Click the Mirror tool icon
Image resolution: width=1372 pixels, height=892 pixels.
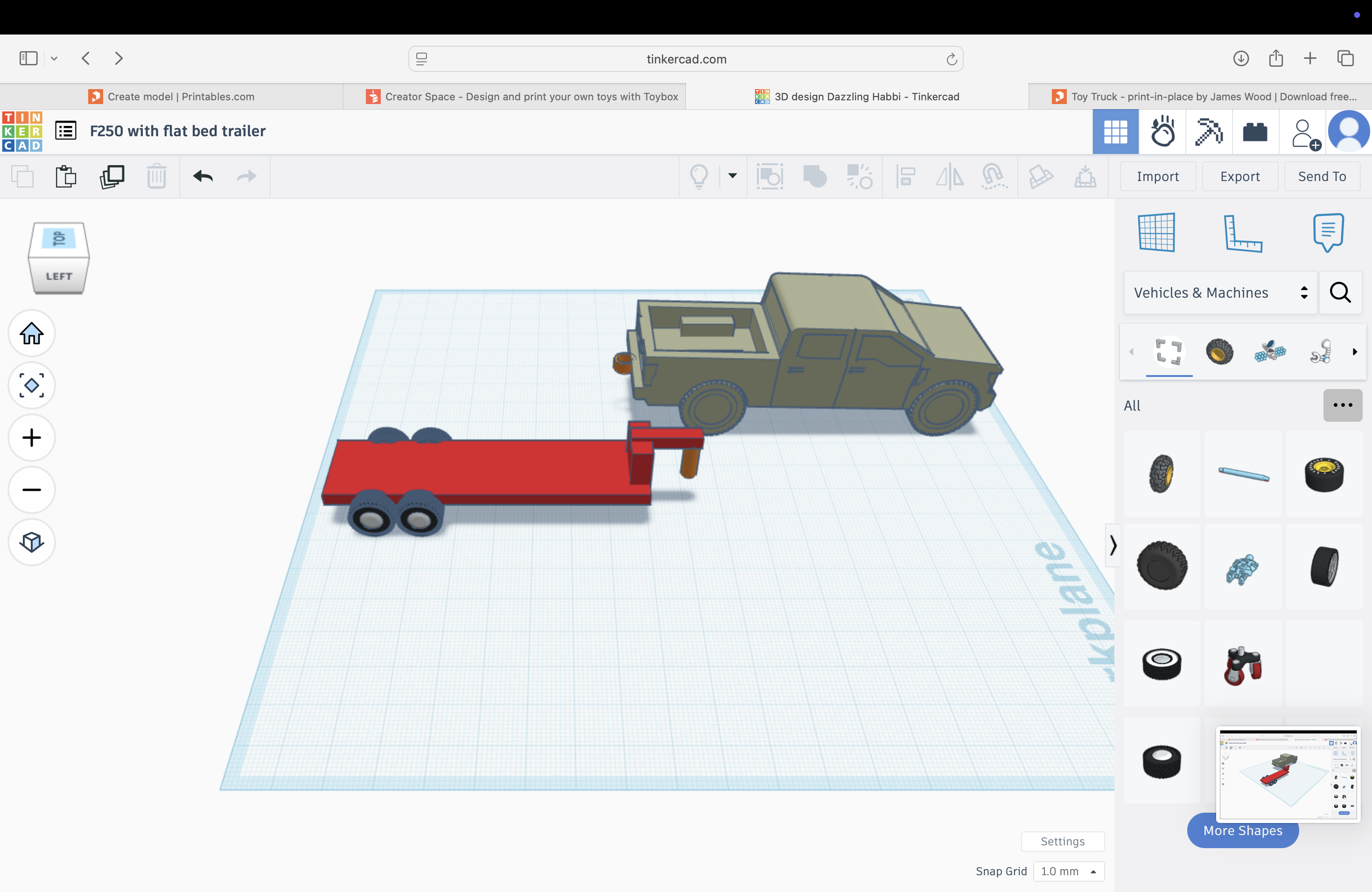pos(950,176)
